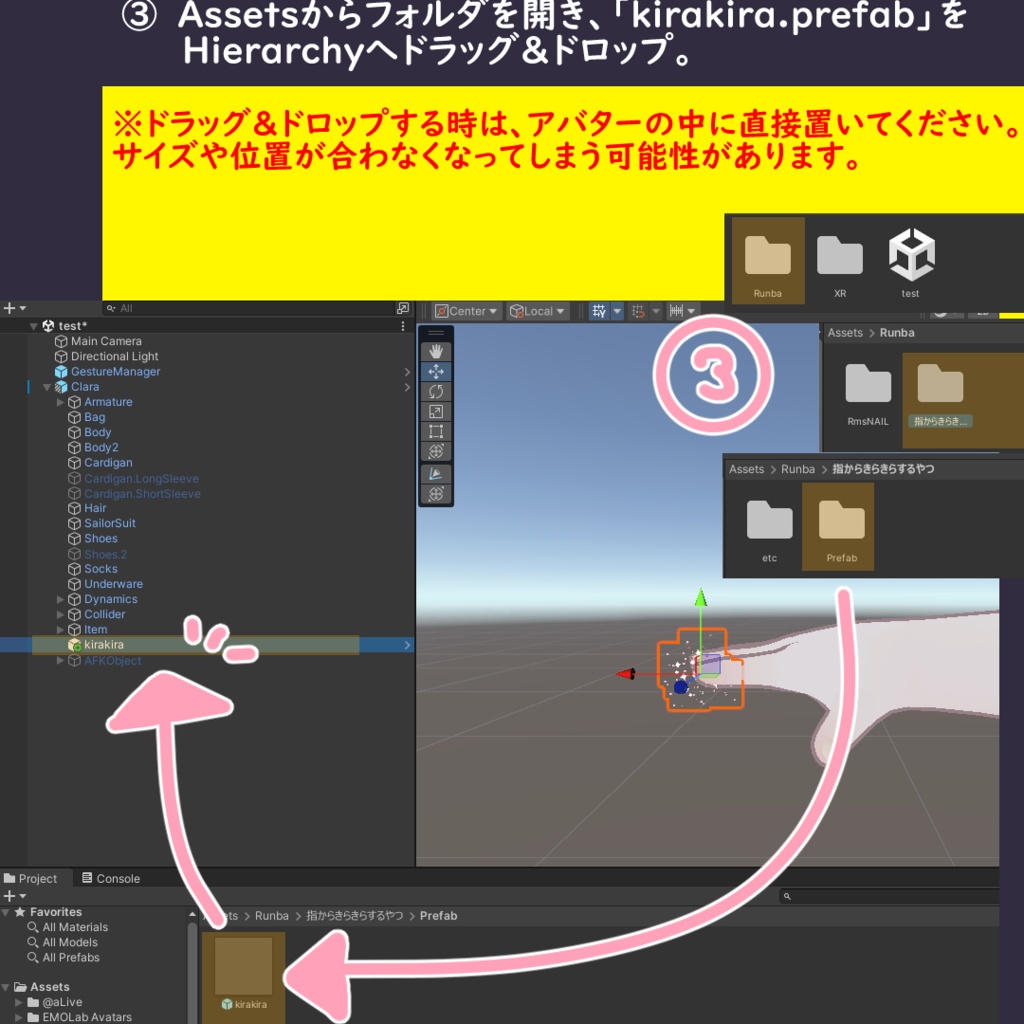The width and height of the screenshot is (1024, 1024).
Task: Select the Rect Transform tool
Action: click(436, 432)
